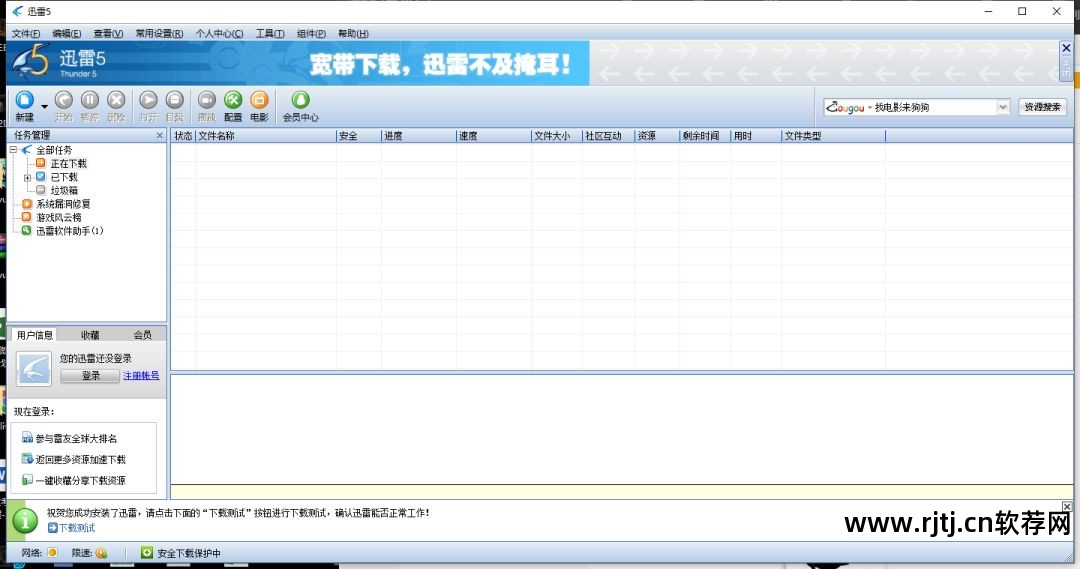The image size is (1080, 569).
Task: Open the 常用设置(R) menu
Action: pyautogui.click(x=159, y=33)
